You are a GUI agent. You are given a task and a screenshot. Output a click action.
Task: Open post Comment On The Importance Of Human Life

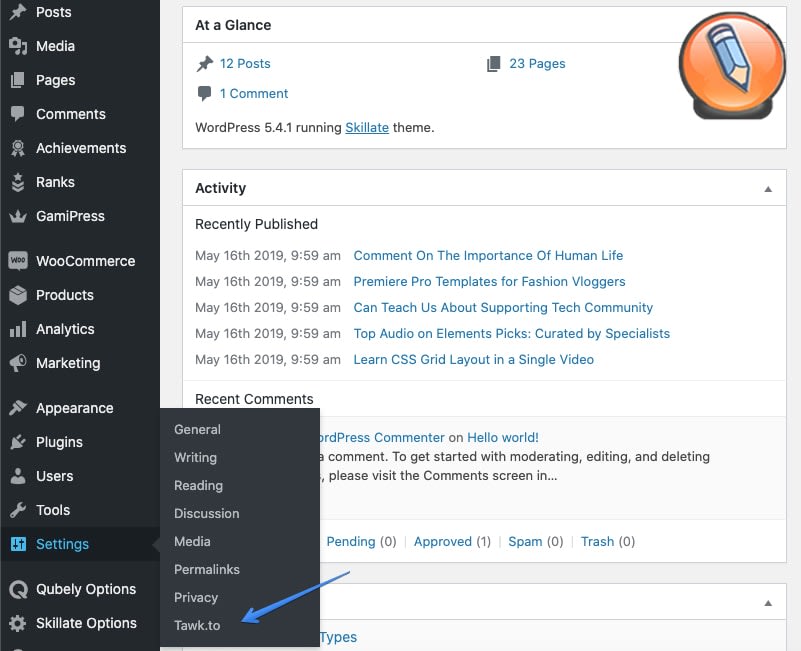[488, 255]
